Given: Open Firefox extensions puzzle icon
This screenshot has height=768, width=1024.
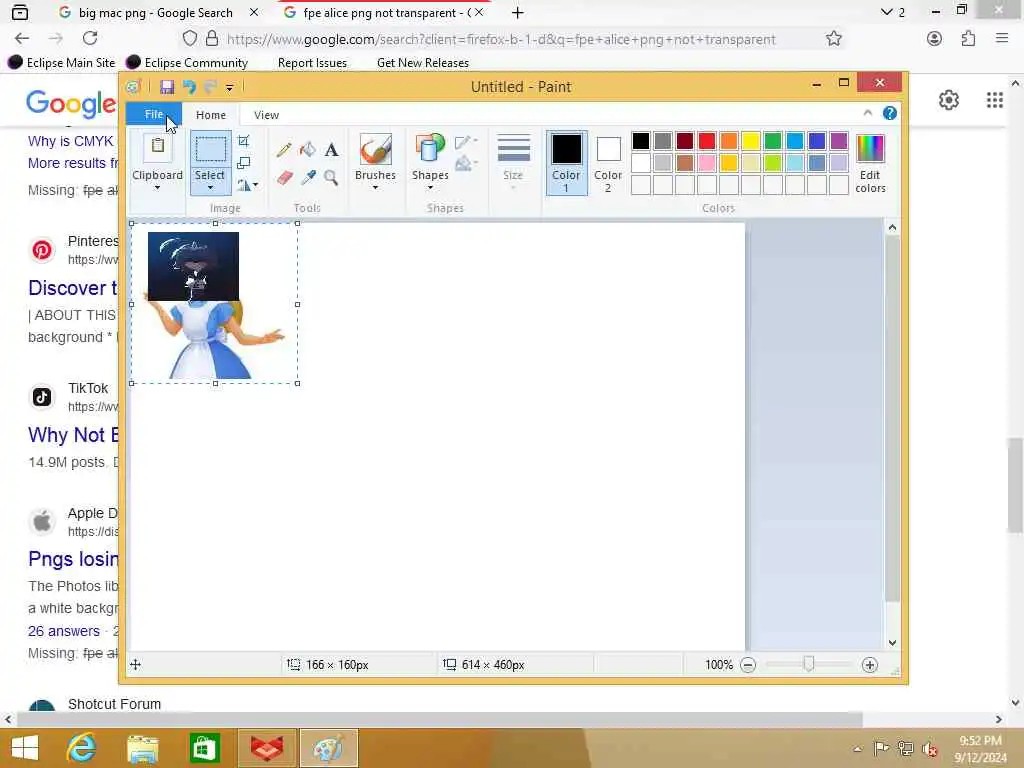Looking at the screenshot, I should tap(968, 39).
